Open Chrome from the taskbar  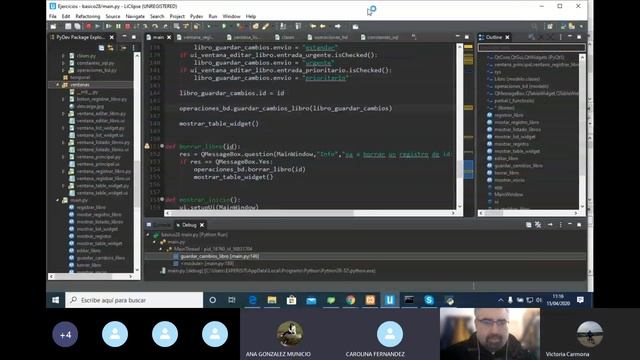(350, 300)
